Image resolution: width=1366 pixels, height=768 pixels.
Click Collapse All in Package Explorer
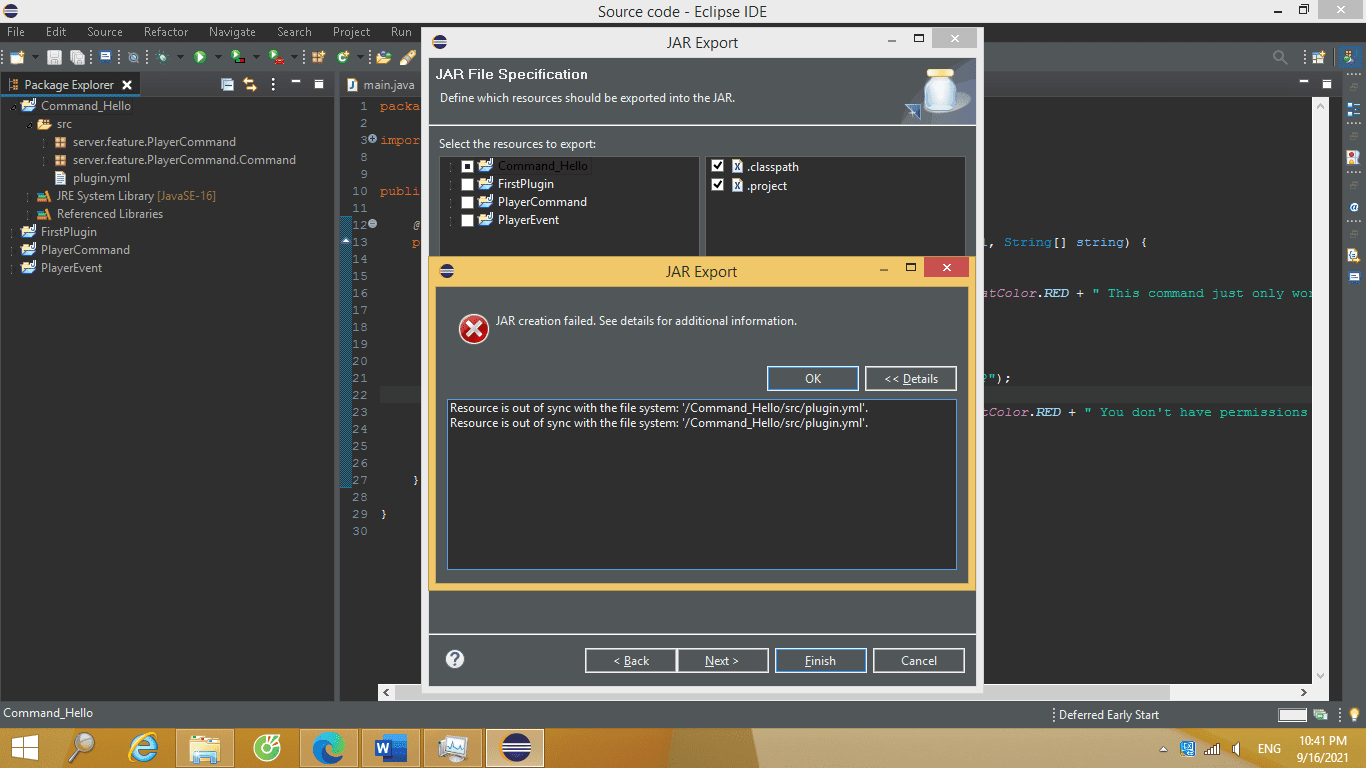(x=227, y=85)
